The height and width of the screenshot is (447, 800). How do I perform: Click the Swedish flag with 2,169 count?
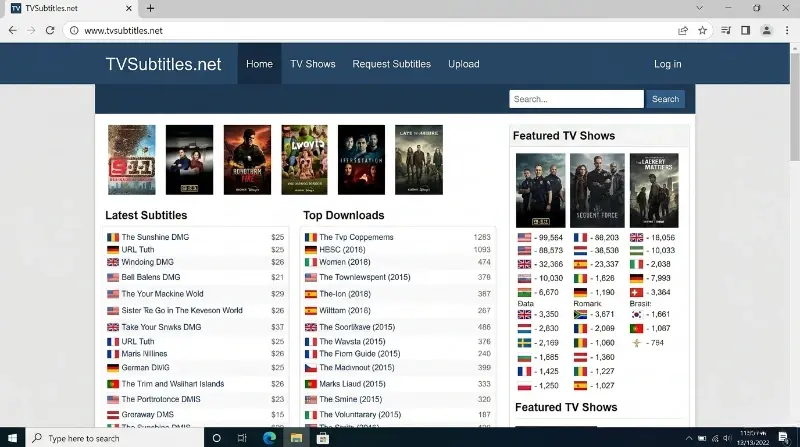click(524, 343)
